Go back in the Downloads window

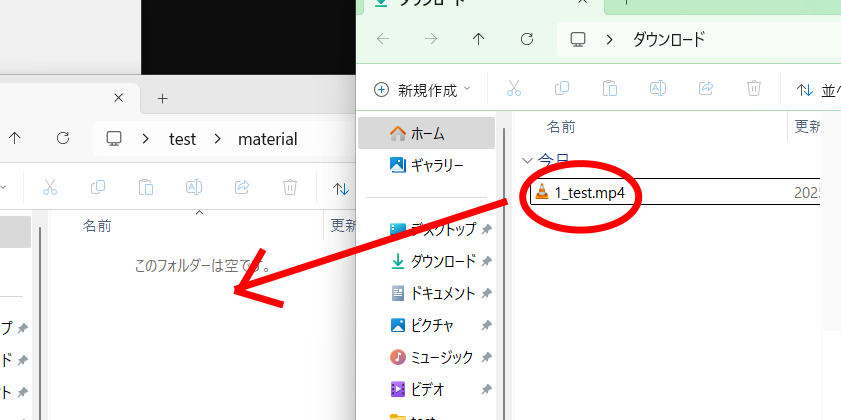(x=383, y=39)
